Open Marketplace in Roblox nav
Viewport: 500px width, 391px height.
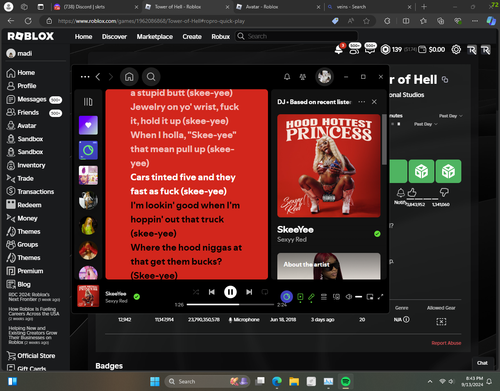pos(155,36)
